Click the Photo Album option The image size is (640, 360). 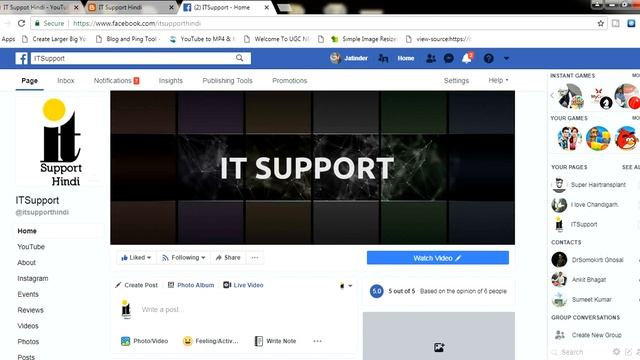click(191, 285)
